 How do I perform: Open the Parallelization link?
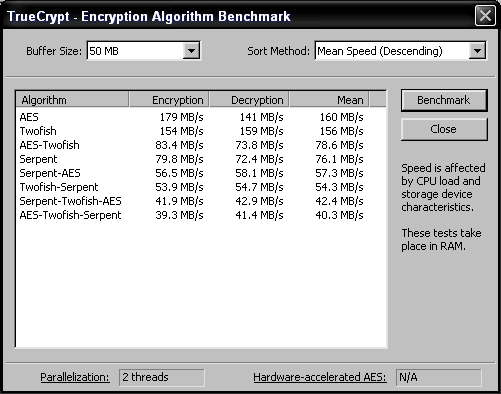point(75,377)
